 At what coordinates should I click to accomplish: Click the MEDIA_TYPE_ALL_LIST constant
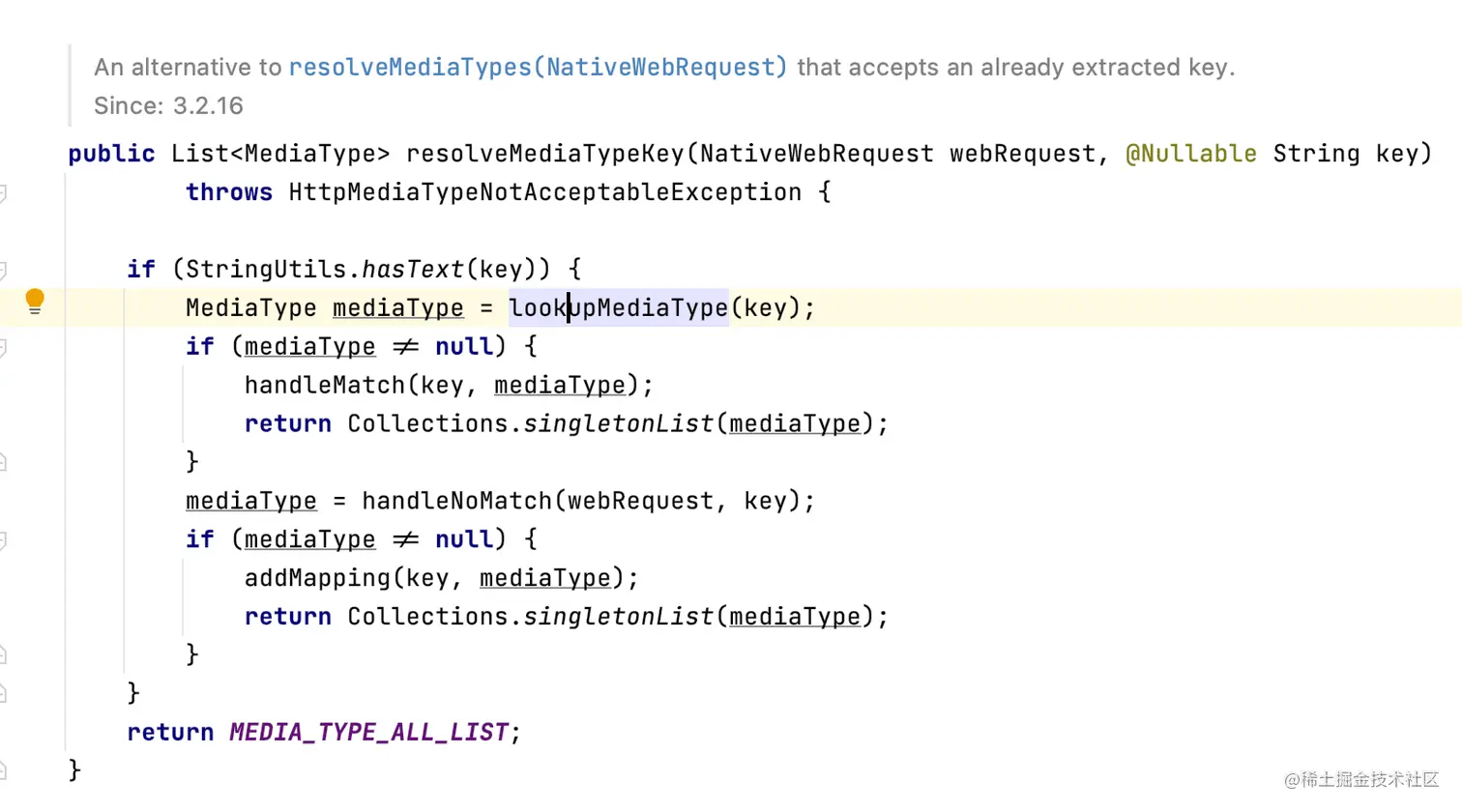click(368, 732)
